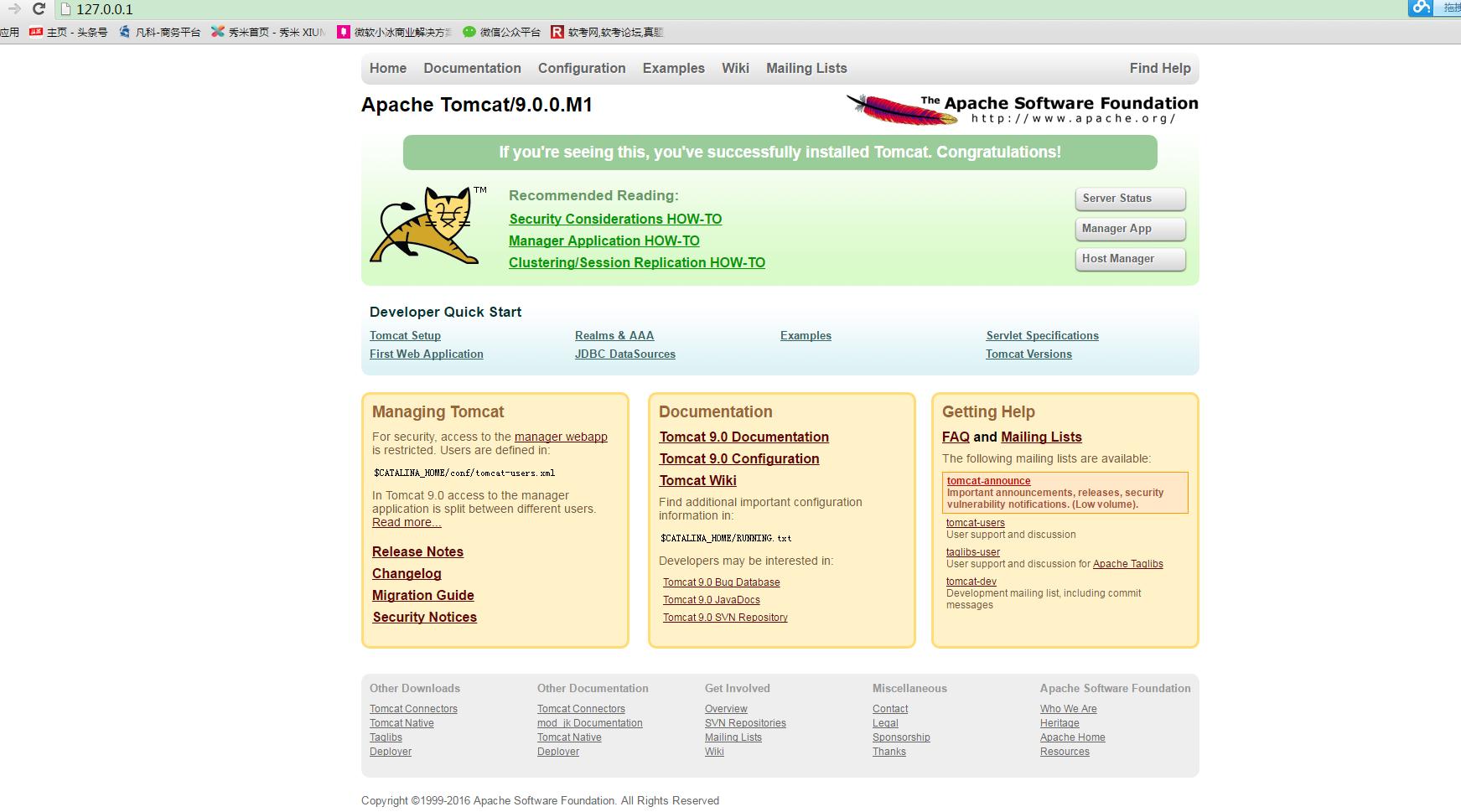Click the Apache Software Foundation feather logo
This screenshot has height=812, width=1461.
[1022, 109]
